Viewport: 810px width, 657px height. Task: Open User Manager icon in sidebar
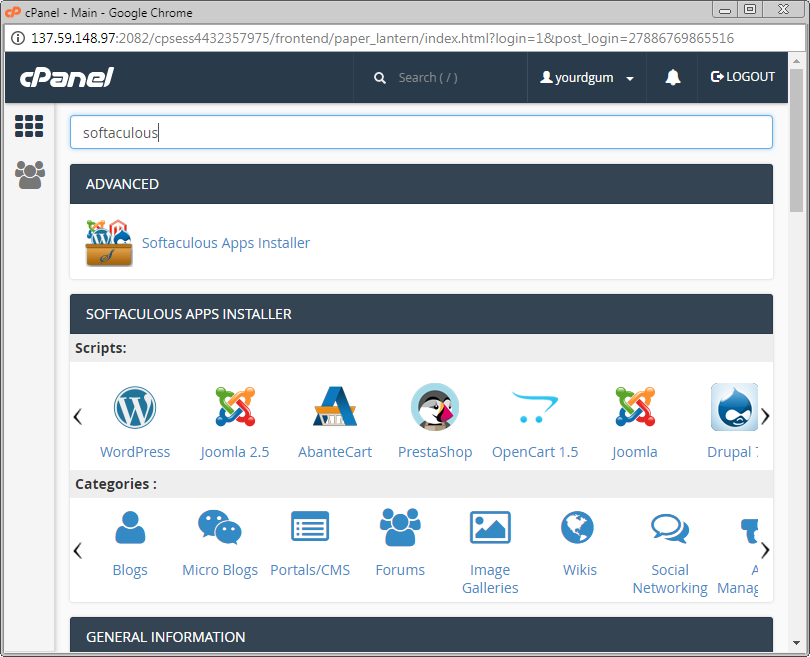[x=30, y=175]
